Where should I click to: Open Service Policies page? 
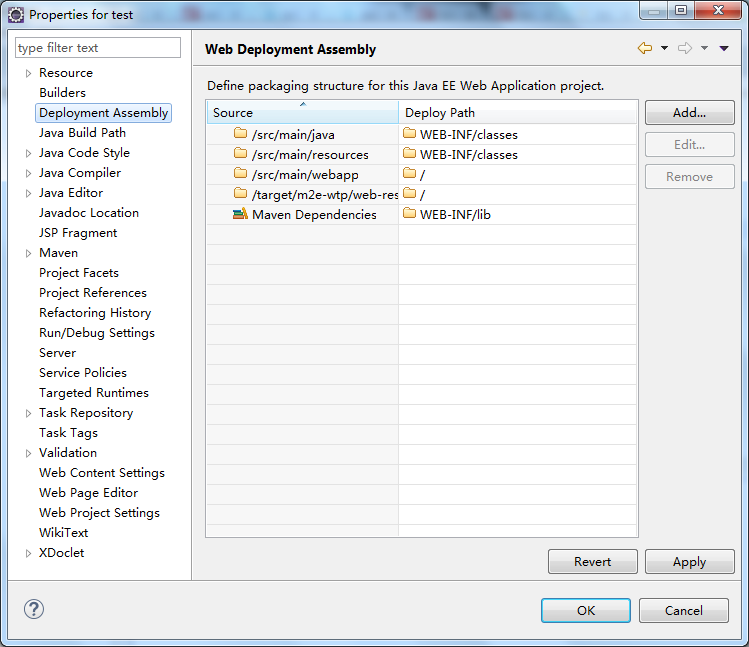coord(83,373)
